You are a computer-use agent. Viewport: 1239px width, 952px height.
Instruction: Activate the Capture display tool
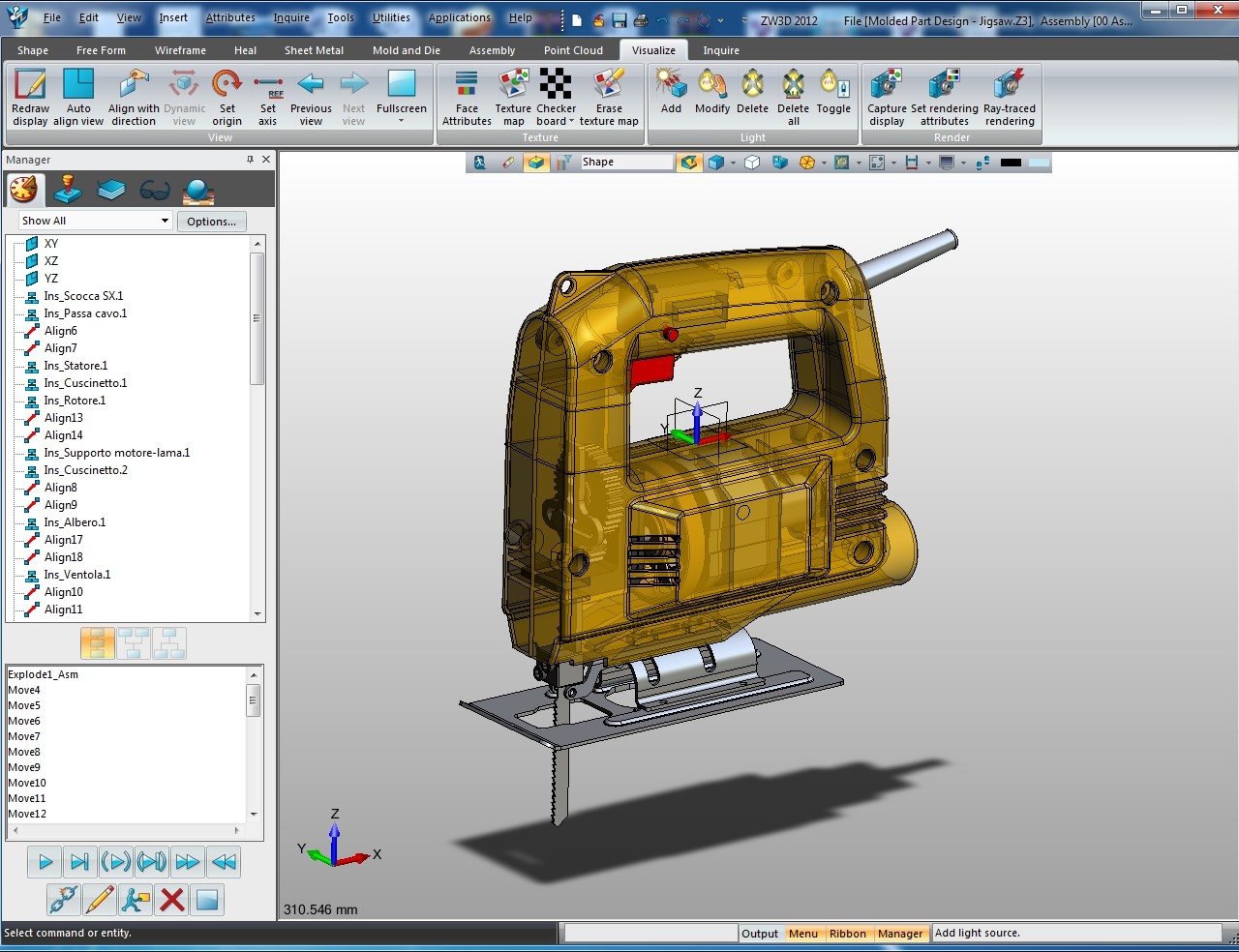tap(886, 94)
